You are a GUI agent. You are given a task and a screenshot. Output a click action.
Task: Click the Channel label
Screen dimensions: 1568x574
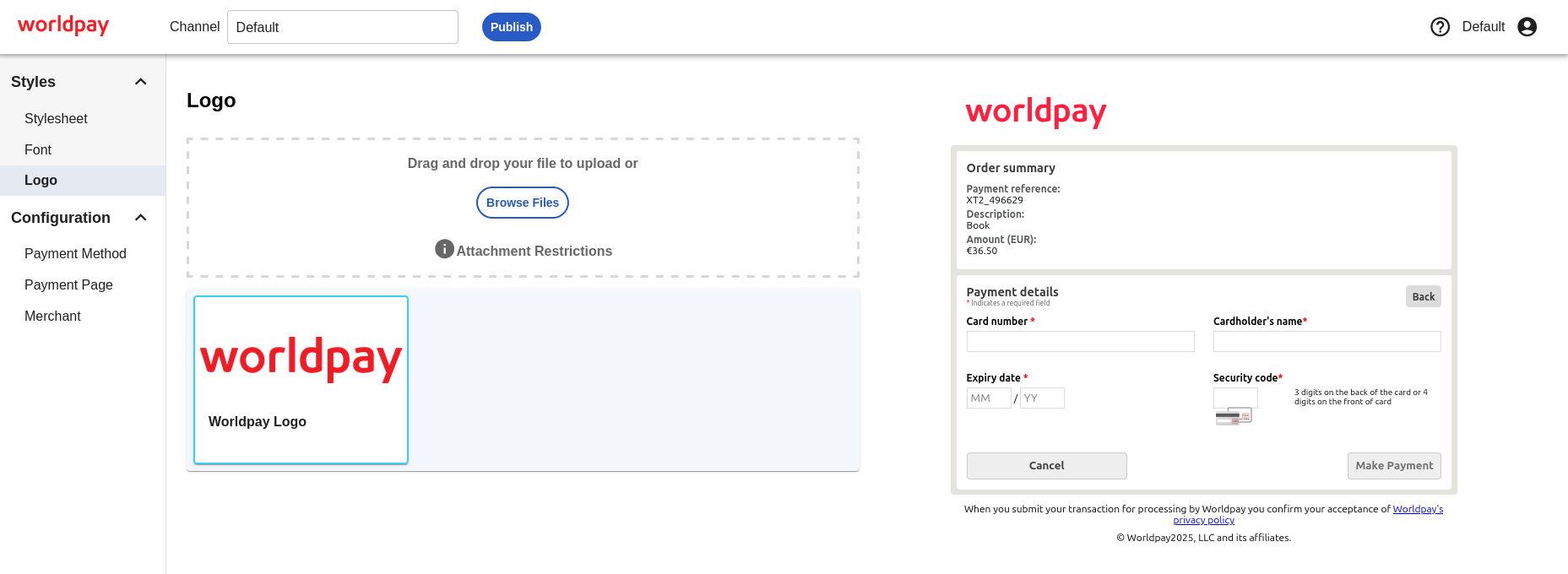(x=194, y=27)
